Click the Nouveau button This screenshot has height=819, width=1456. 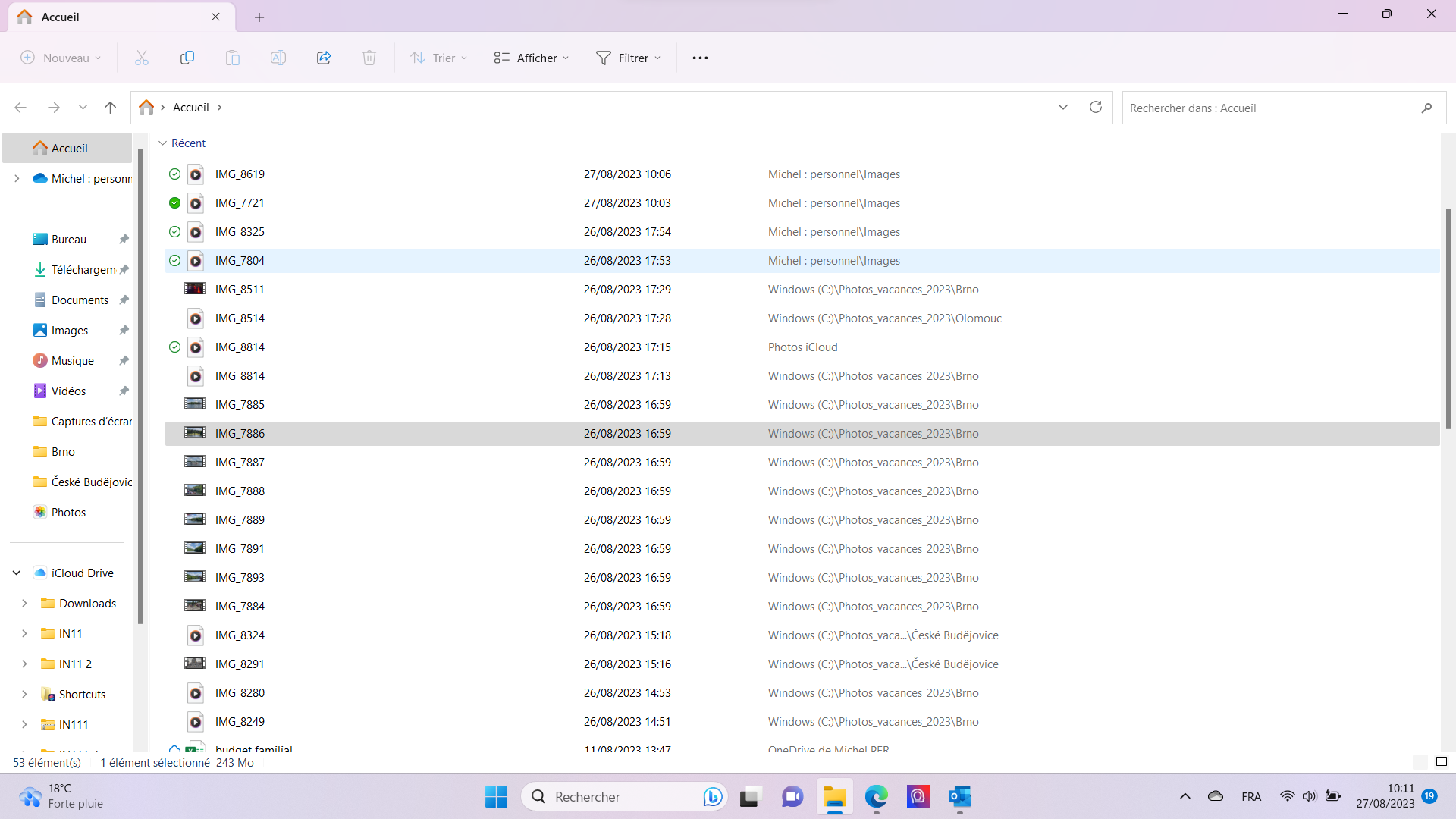point(61,58)
